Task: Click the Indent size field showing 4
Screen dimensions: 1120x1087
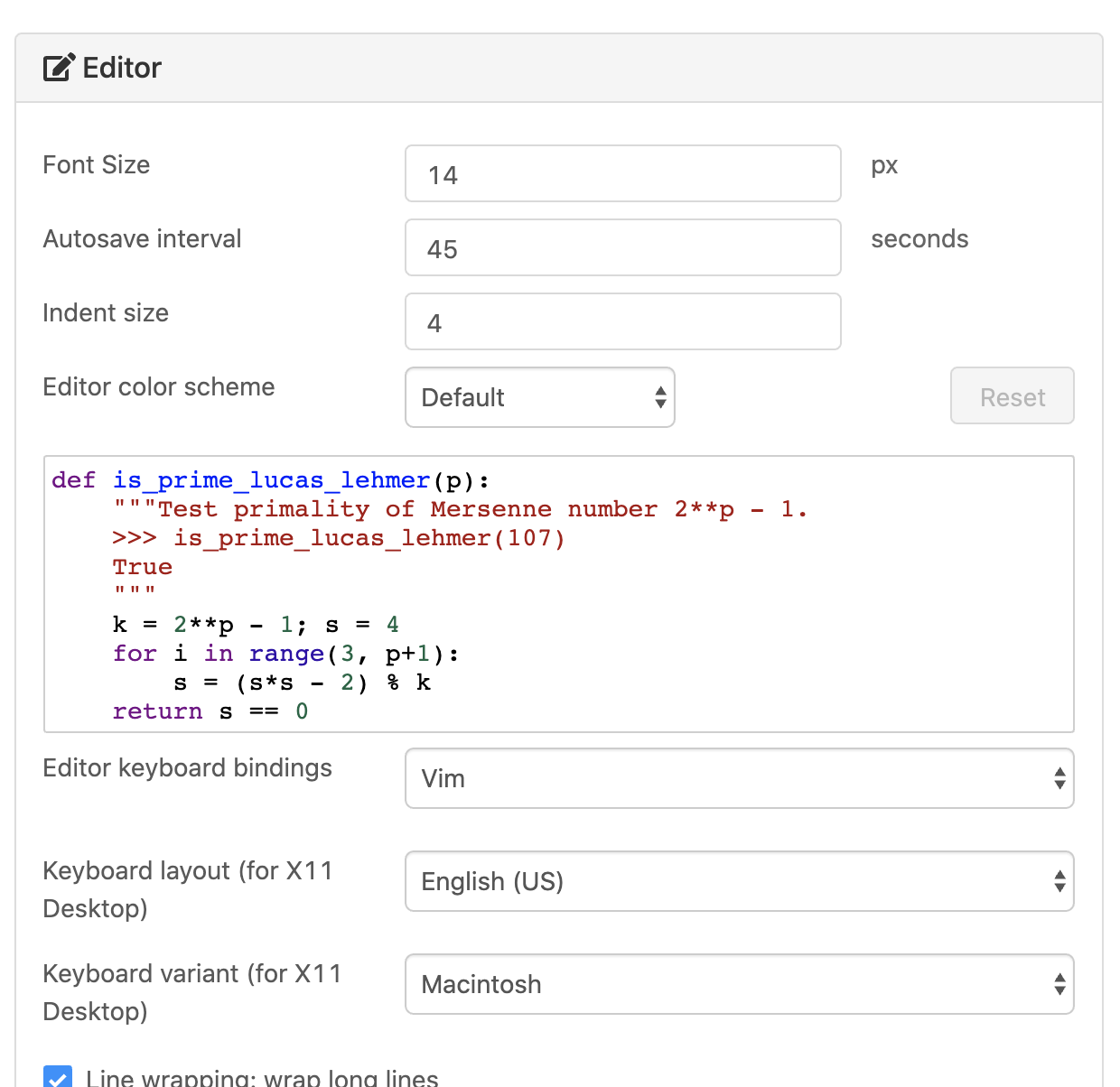Action: pyautogui.click(x=622, y=321)
